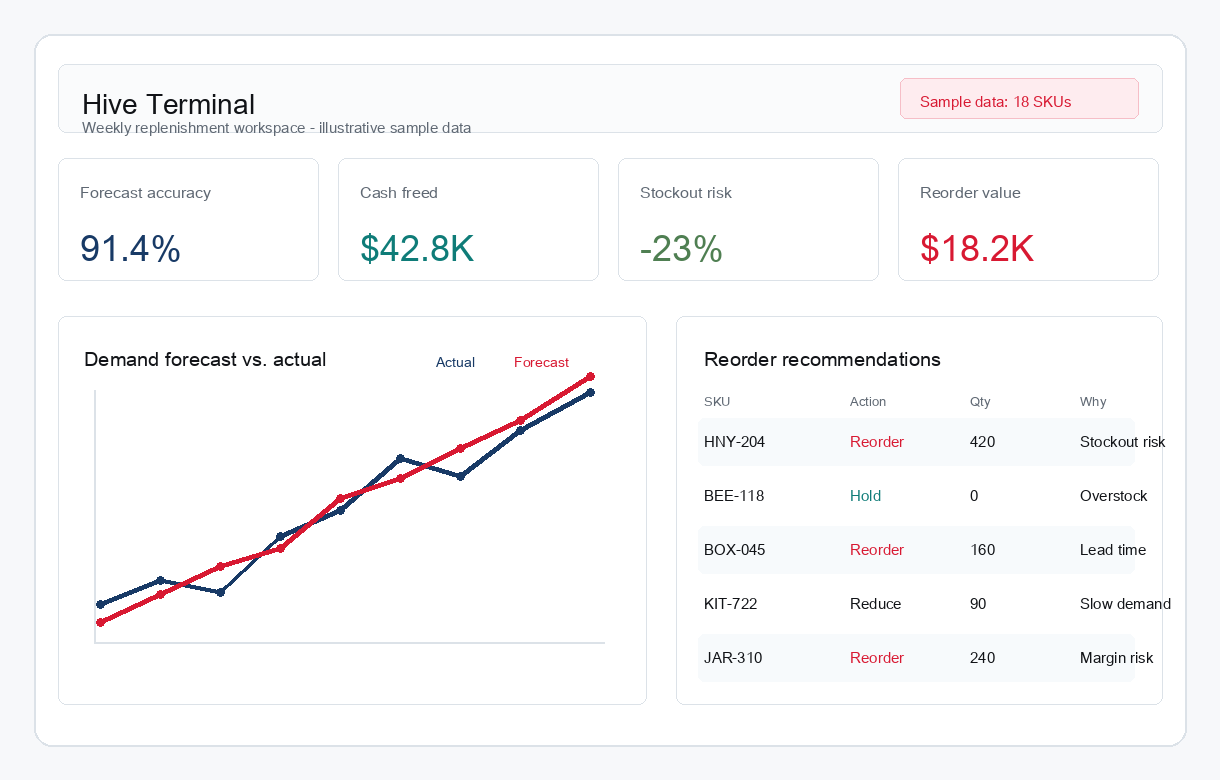
Task: Click the Reduce action for KIT-722
Action: point(875,604)
